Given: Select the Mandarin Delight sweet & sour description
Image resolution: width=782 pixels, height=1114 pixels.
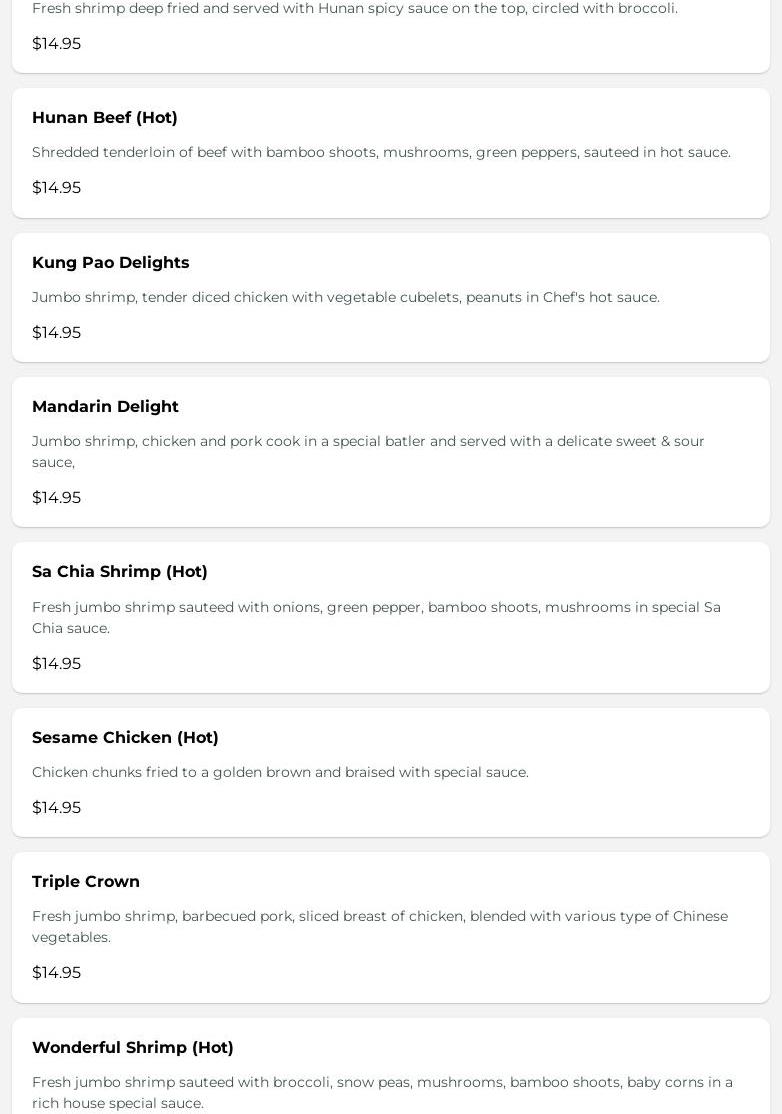Looking at the screenshot, I should point(368,451).
